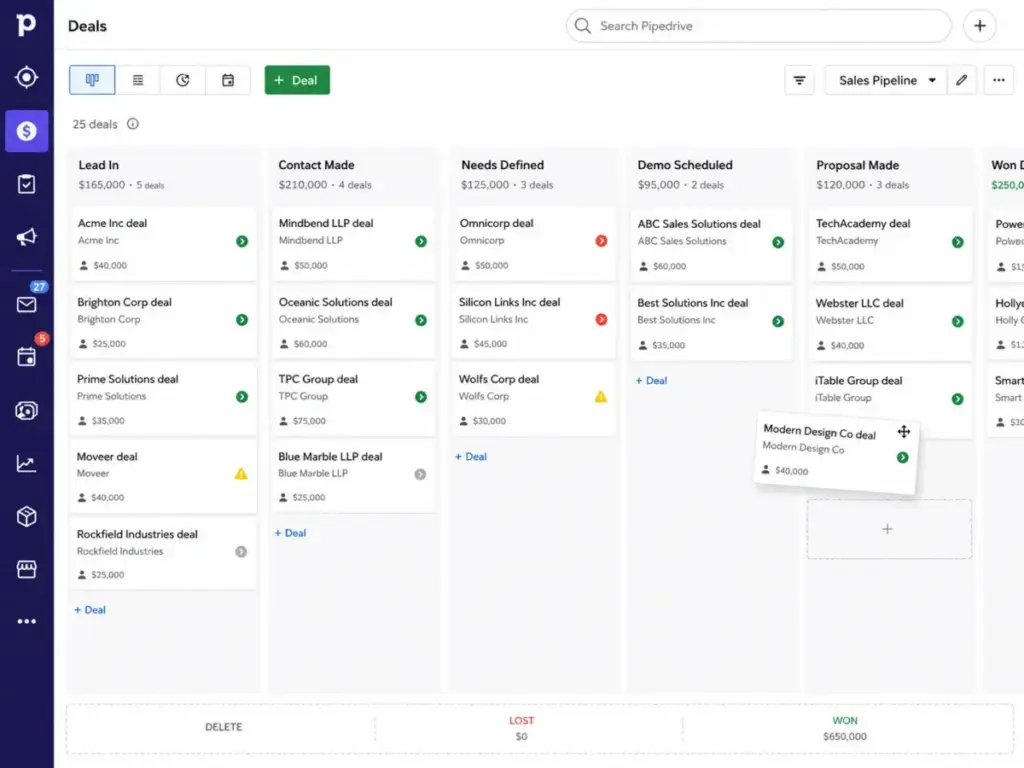The image size is (1024, 768).
Task: Click the move cursor on Modern Design Co
Action: tap(904, 431)
